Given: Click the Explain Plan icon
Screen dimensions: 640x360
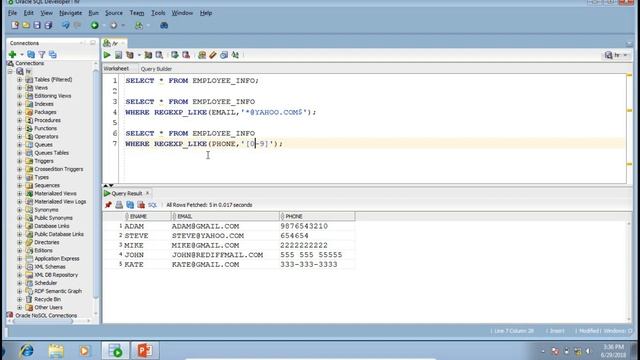Looking at the screenshot, I should [130, 55].
